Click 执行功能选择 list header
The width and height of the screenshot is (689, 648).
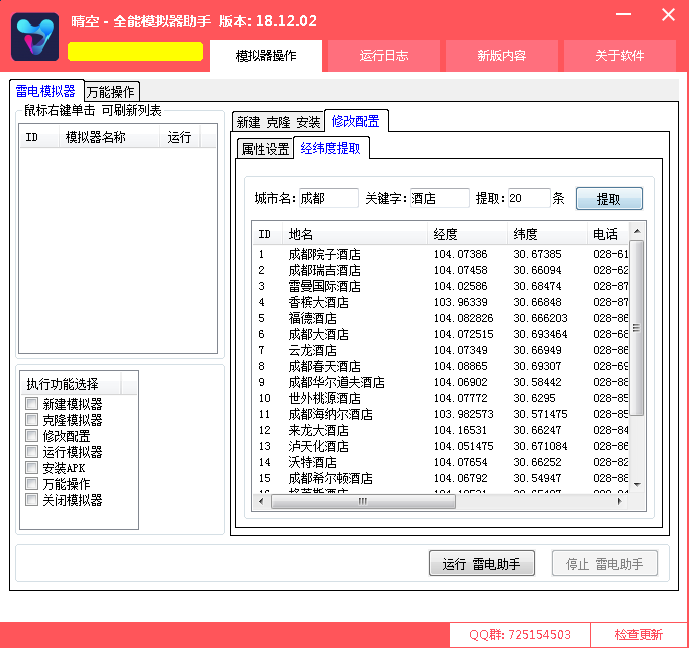click(x=70, y=384)
